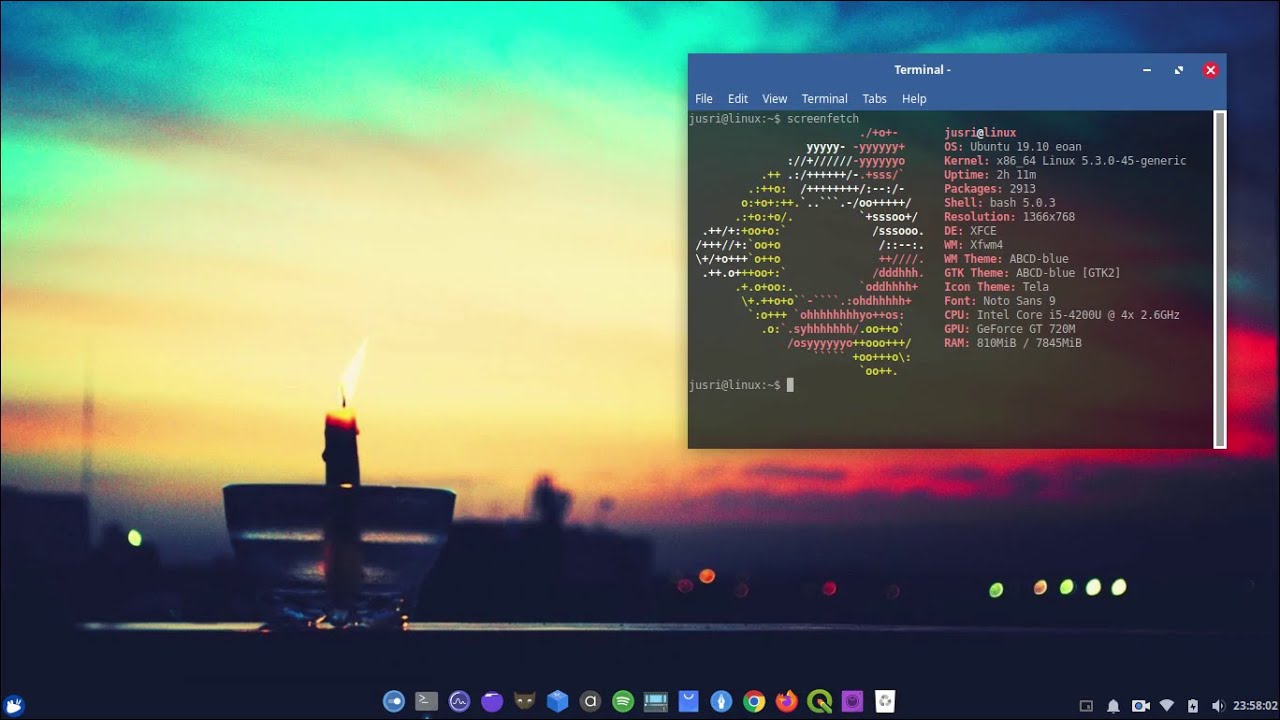Launch the gray circle 'a' dock icon
Image resolution: width=1280 pixels, height=720 pixels.
pyautogui.click(x=590, y=701)
